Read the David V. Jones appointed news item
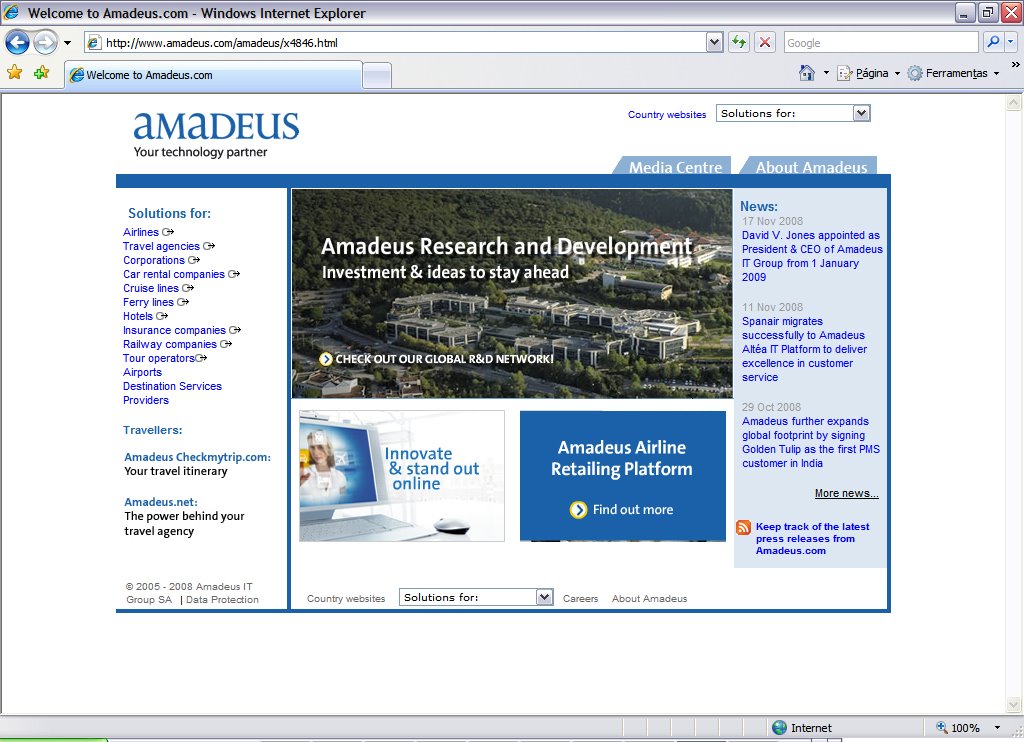 (x=812, y=256)
